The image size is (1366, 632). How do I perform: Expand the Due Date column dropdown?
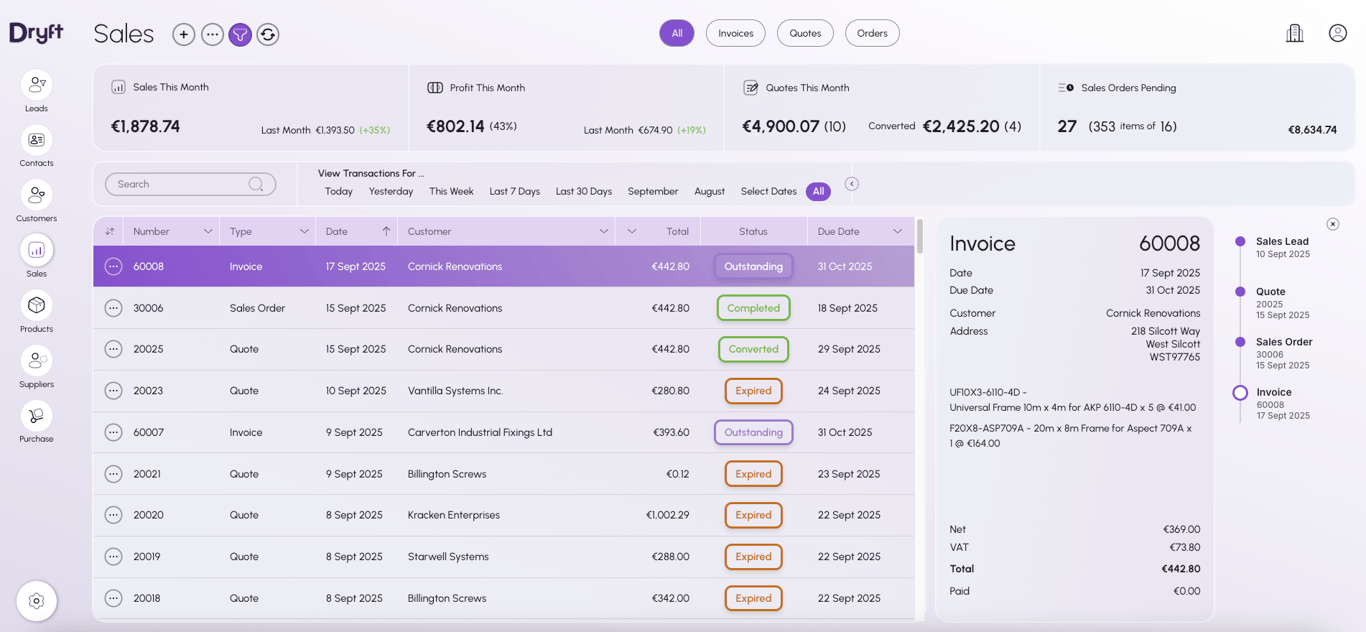point(897,231)
